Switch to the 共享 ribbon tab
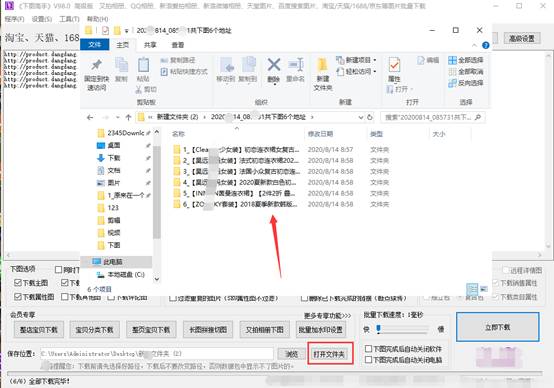The height and width of the screenshot is (388, 554). point(150,45)
